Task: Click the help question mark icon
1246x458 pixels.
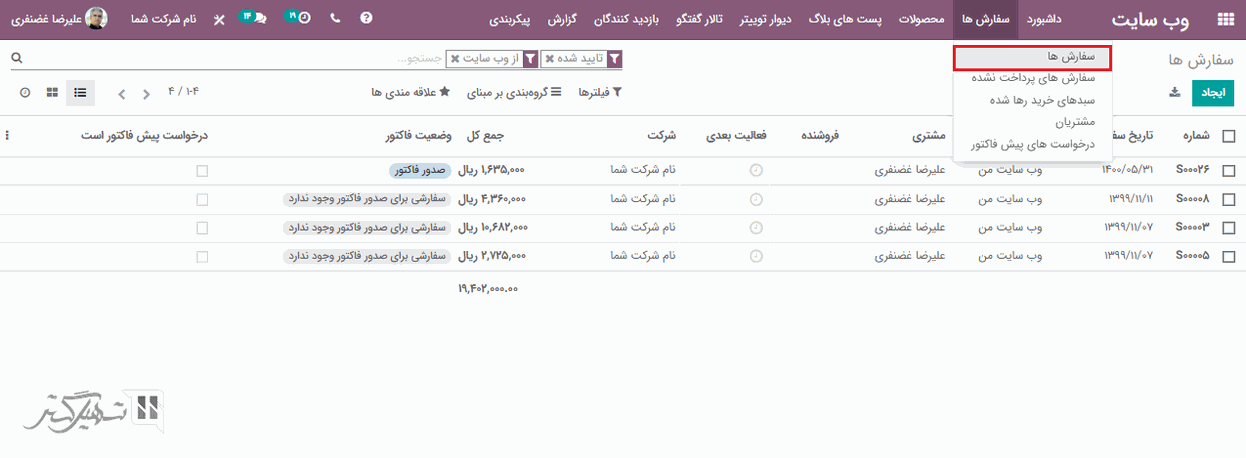Action: click(x=366, y=18)
